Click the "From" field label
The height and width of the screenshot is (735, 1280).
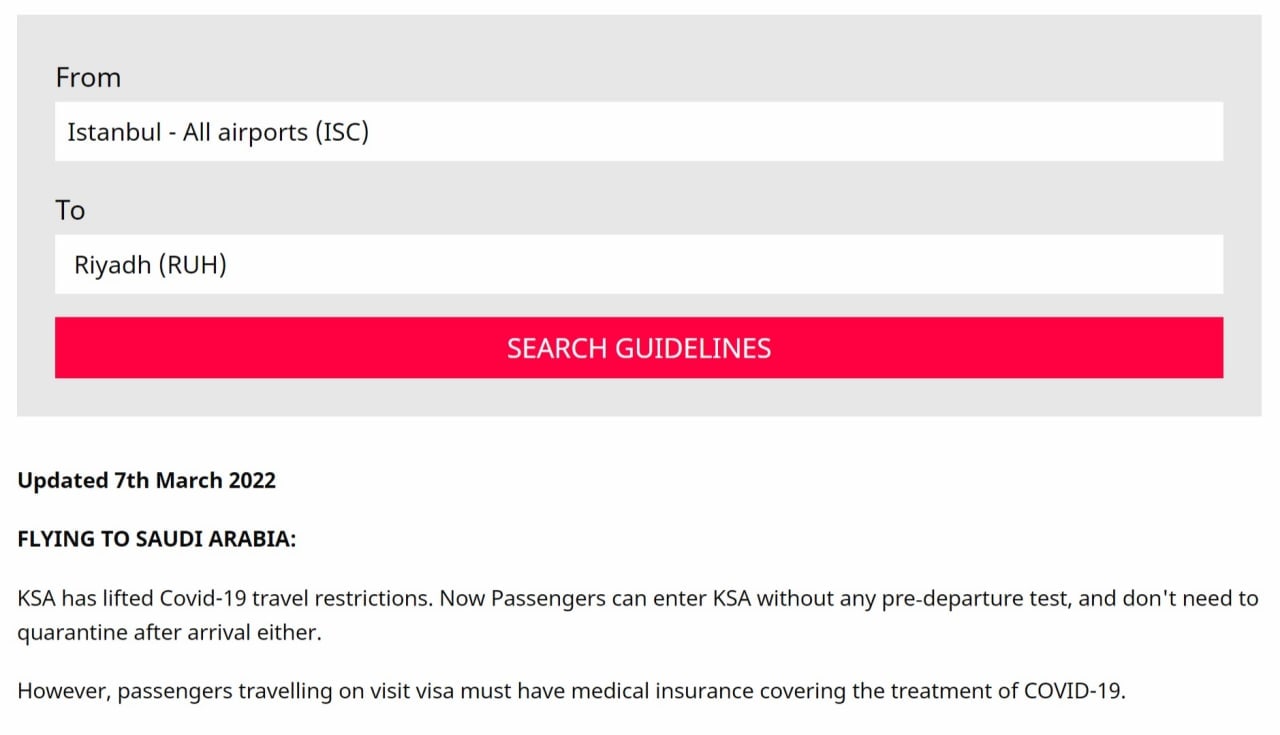pyautogui.click(x=88, y=77)
